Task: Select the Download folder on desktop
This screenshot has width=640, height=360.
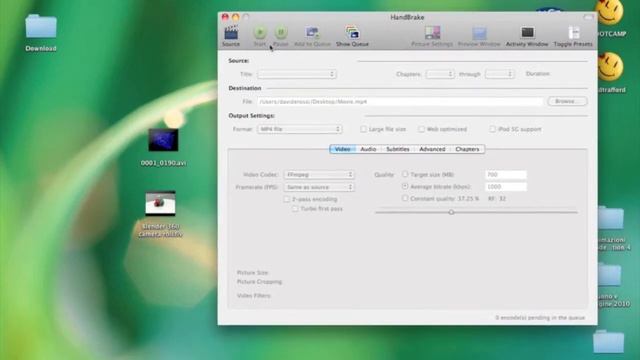Action: [41, 27]
